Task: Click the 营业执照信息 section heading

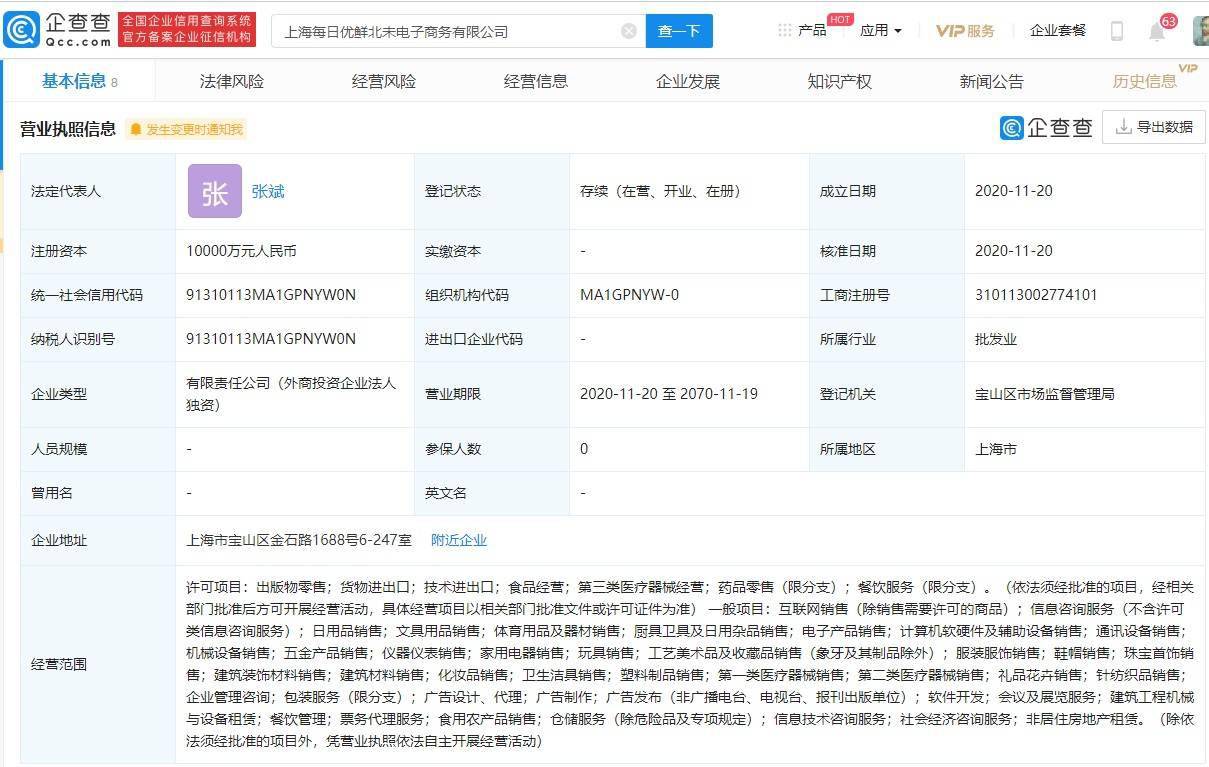Action: pos(68,129)
